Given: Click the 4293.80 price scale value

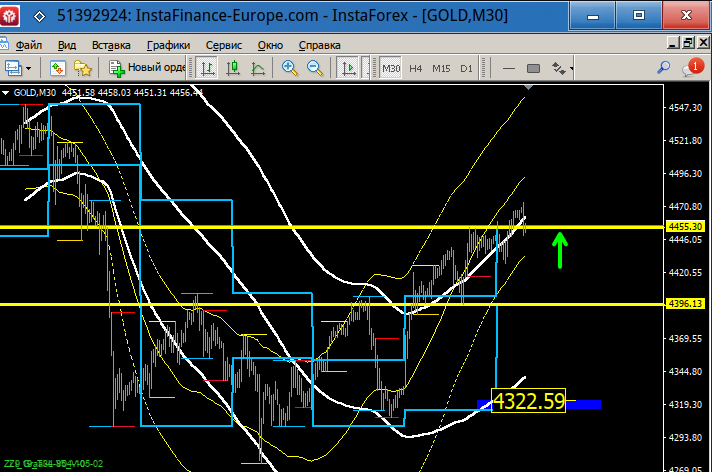Looking at the screenshot, I should 685,437.
